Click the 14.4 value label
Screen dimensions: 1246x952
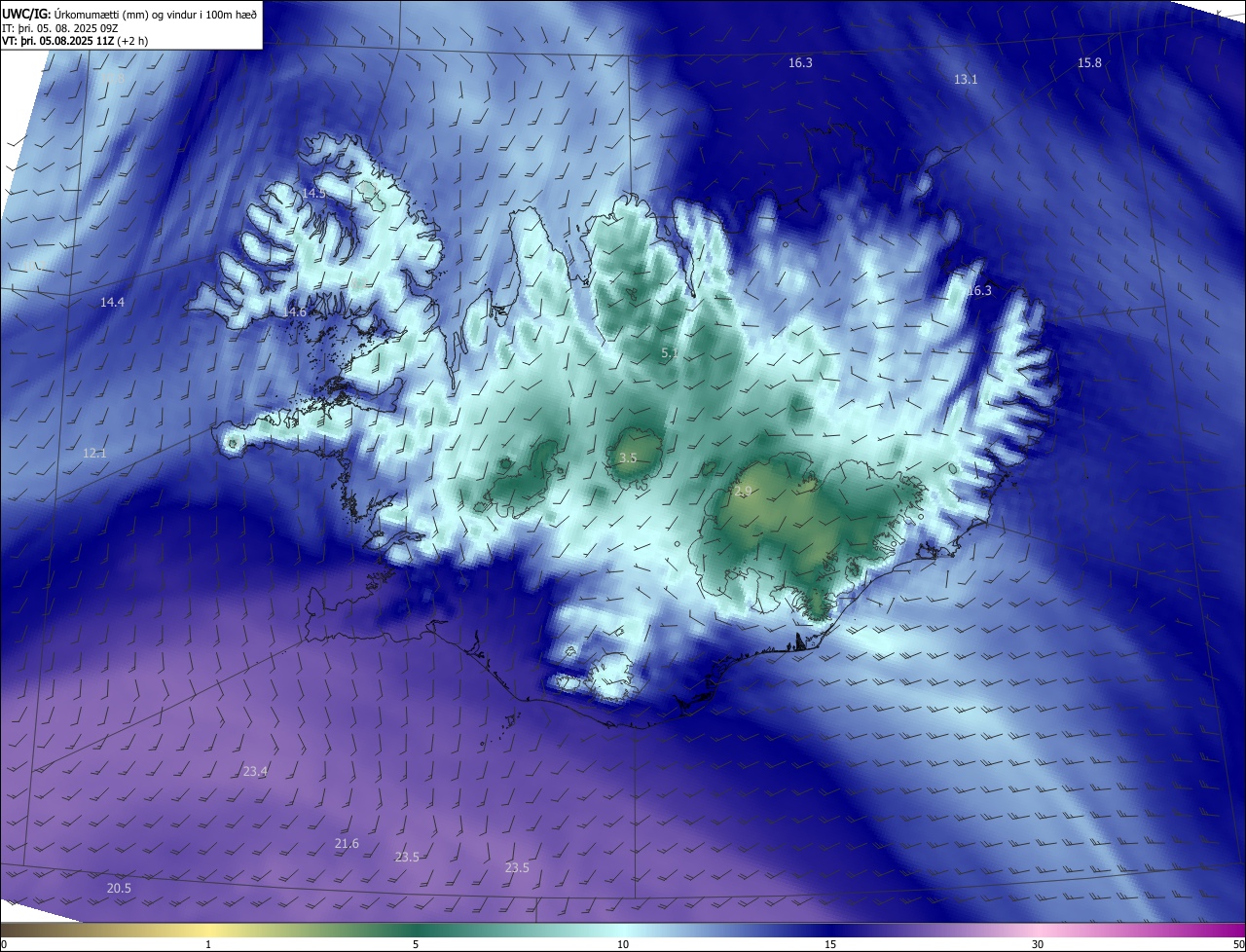pos(112,303)
